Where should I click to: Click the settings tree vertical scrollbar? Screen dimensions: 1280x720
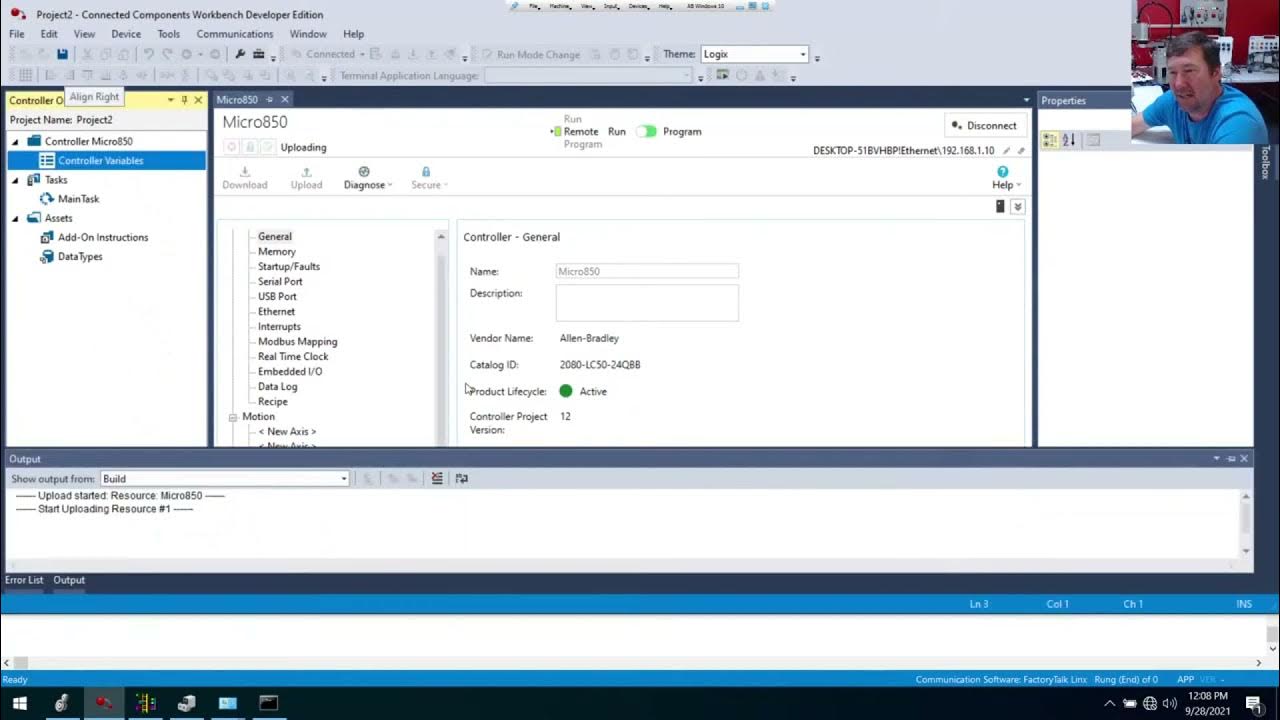441,340
